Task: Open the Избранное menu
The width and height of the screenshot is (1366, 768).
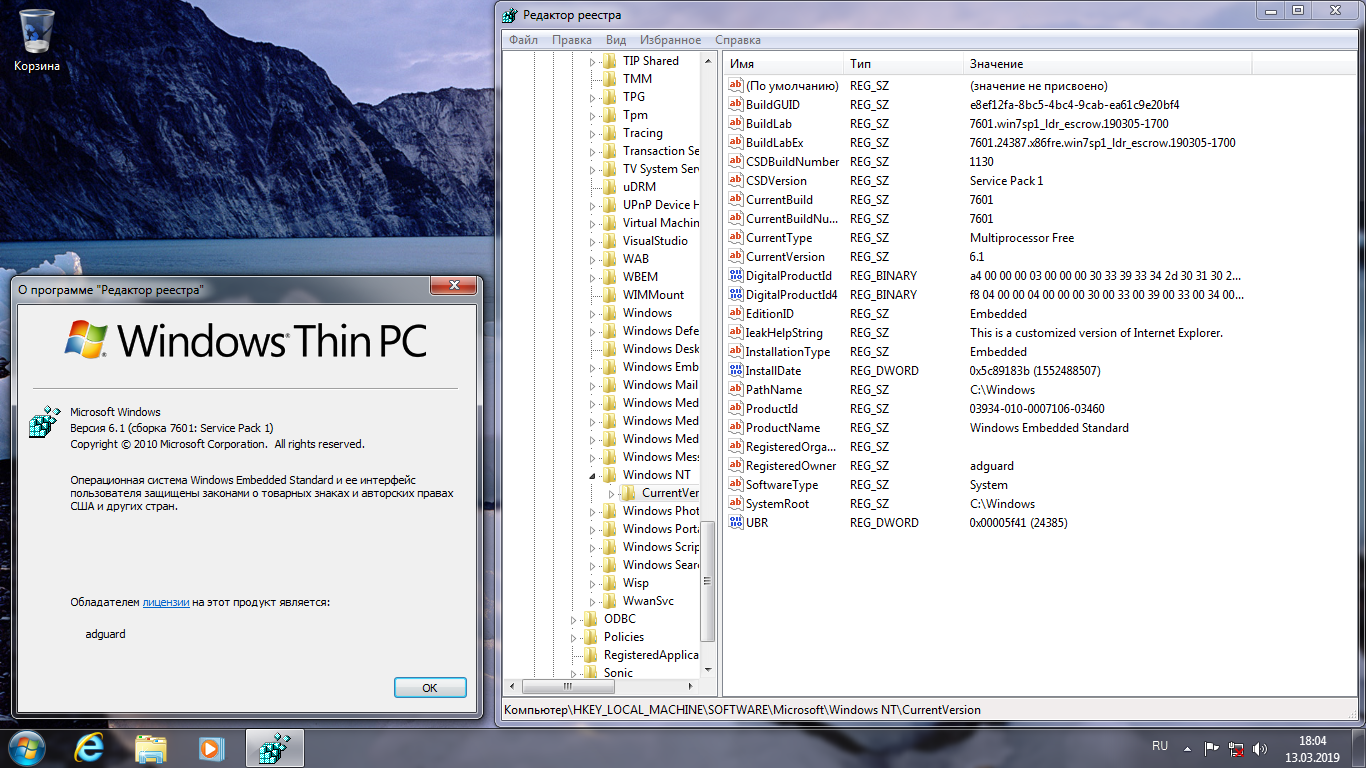Action: point(670,40)
